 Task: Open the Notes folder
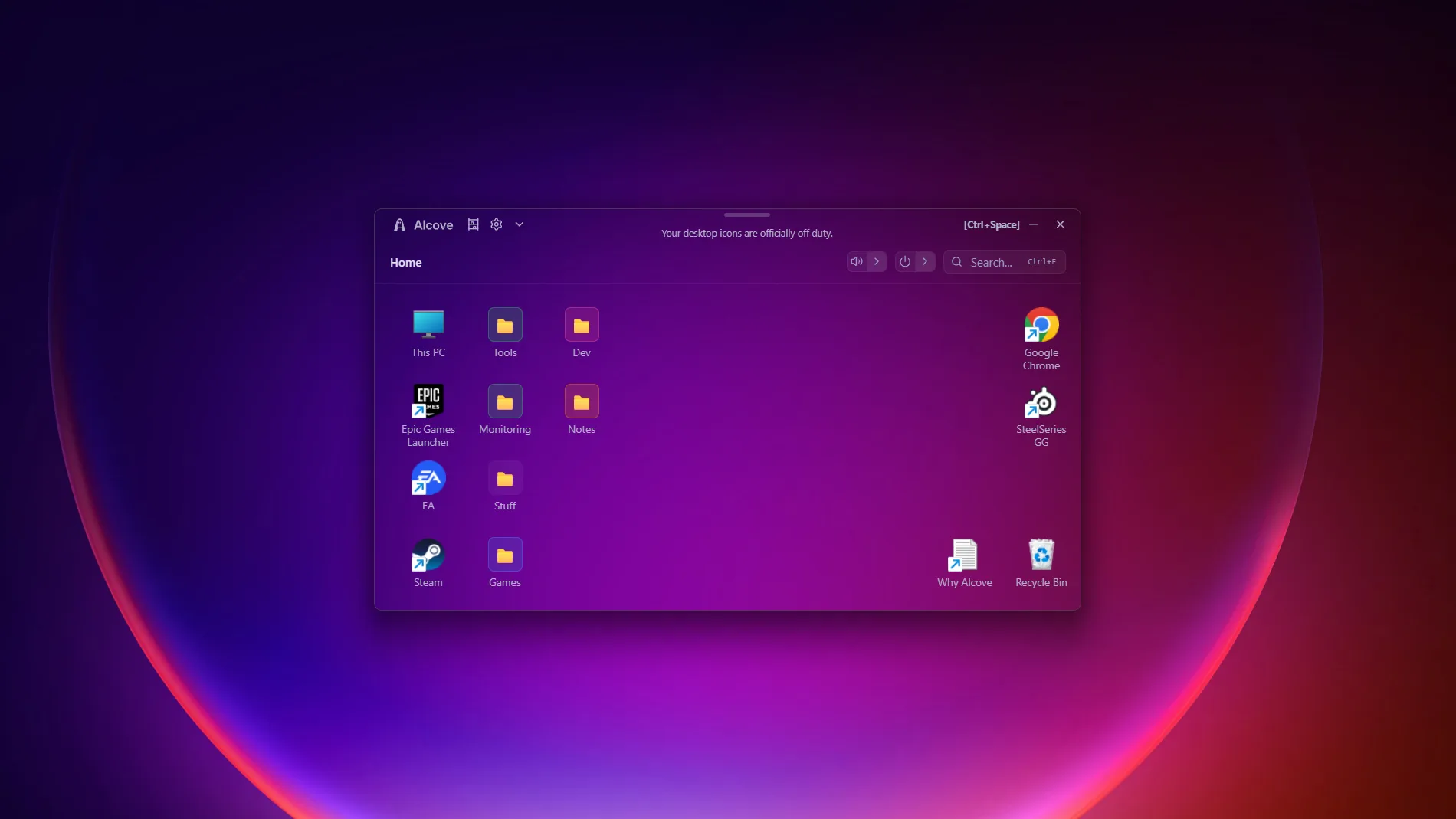[x=582, y=409]
